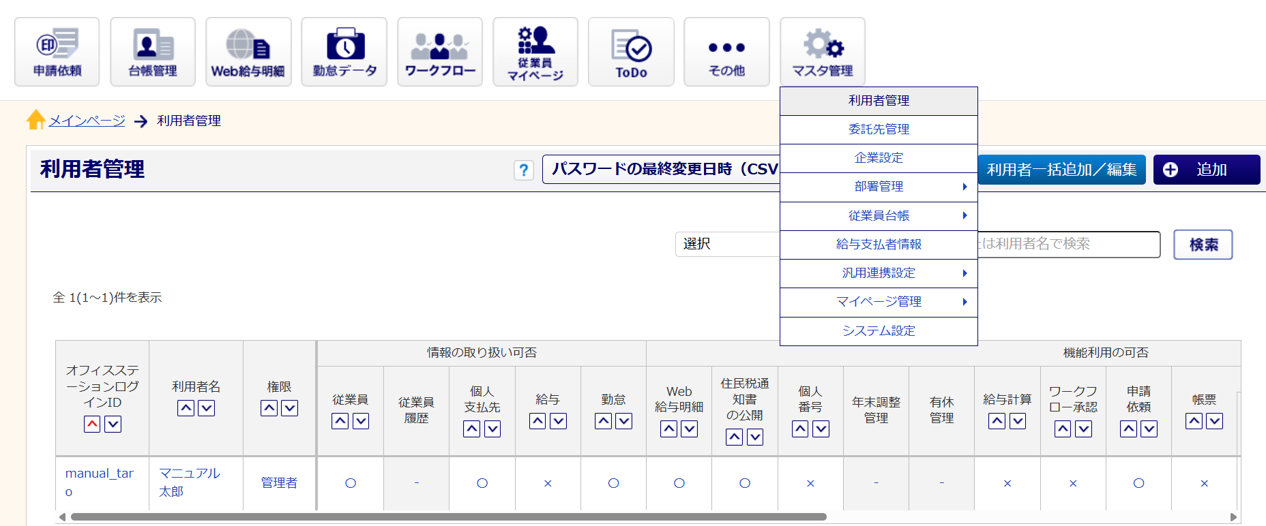Choose システム設定 in the dropdown menu
This screenshot has width=1266, height=526.
[878, 331]
